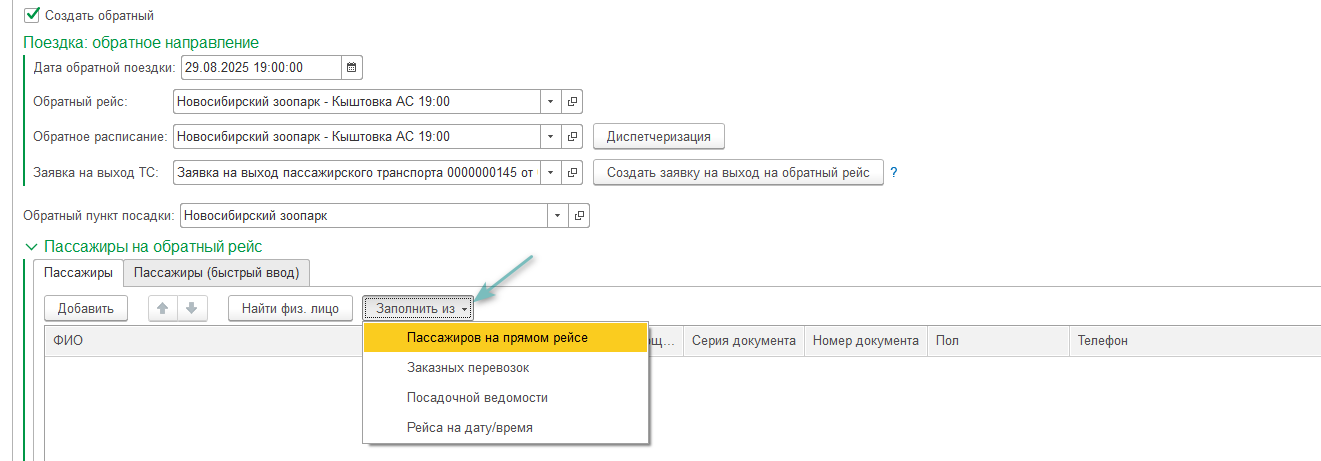The width and height of the screenshot is (1321, 461).
Task: Open the Заявка на выход ТС record icon
Action: point(573,173)
